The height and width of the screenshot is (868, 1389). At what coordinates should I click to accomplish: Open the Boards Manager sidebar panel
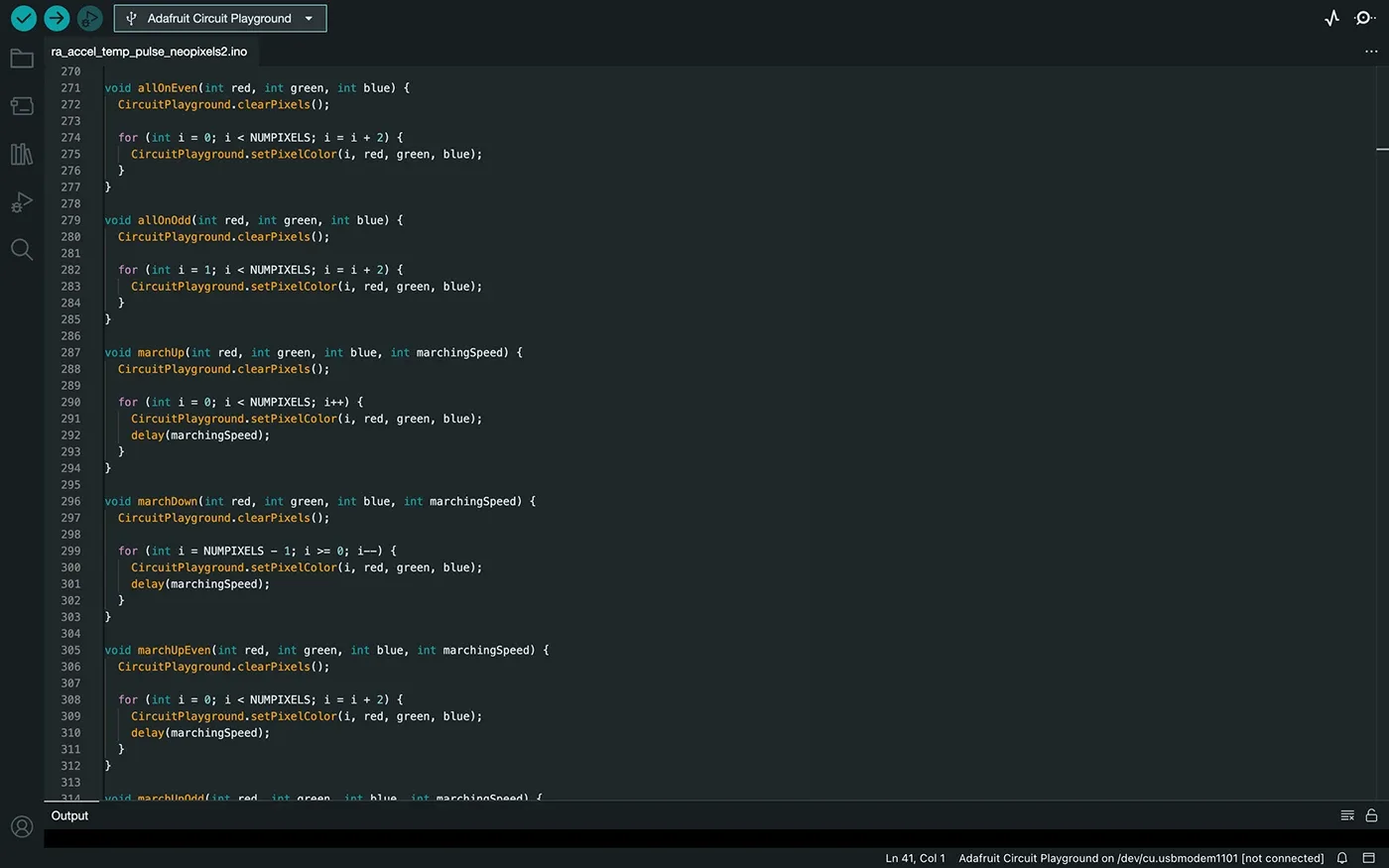(22, 106)
